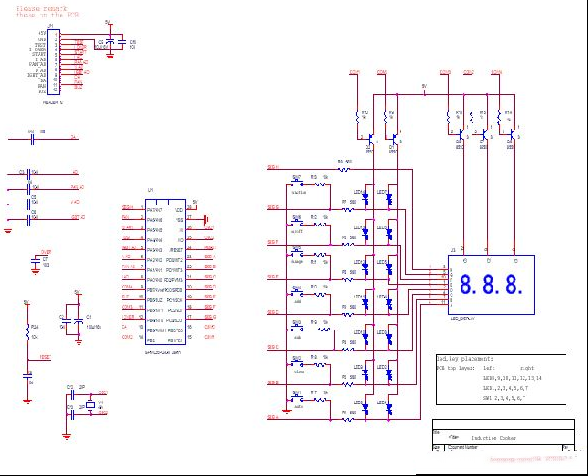Click the TEST pin label on J1
This screenshot has height=476, width=588.
(x=40, y=45)
